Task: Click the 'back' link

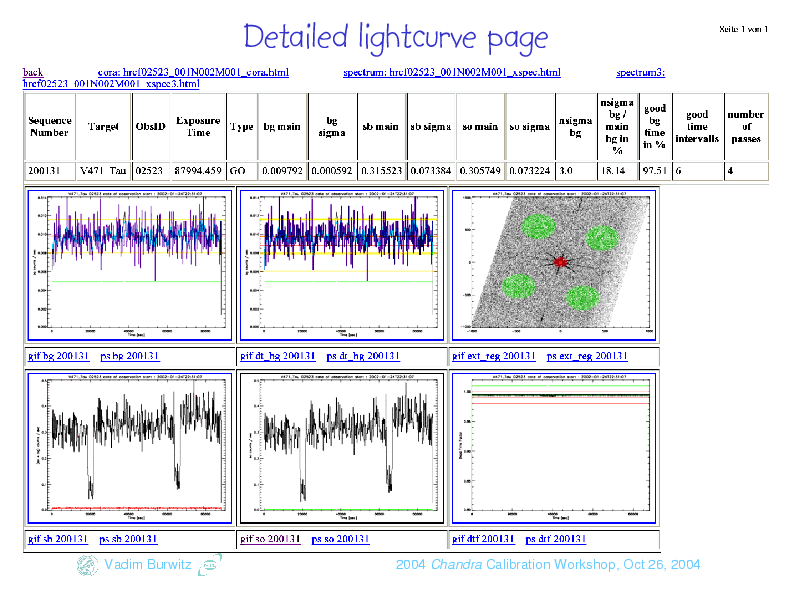Action: [x=33, y=73]
